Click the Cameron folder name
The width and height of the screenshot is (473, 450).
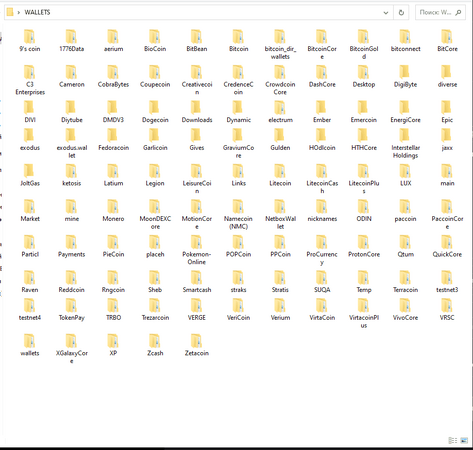pyautogui.click(x=71, y=85)
